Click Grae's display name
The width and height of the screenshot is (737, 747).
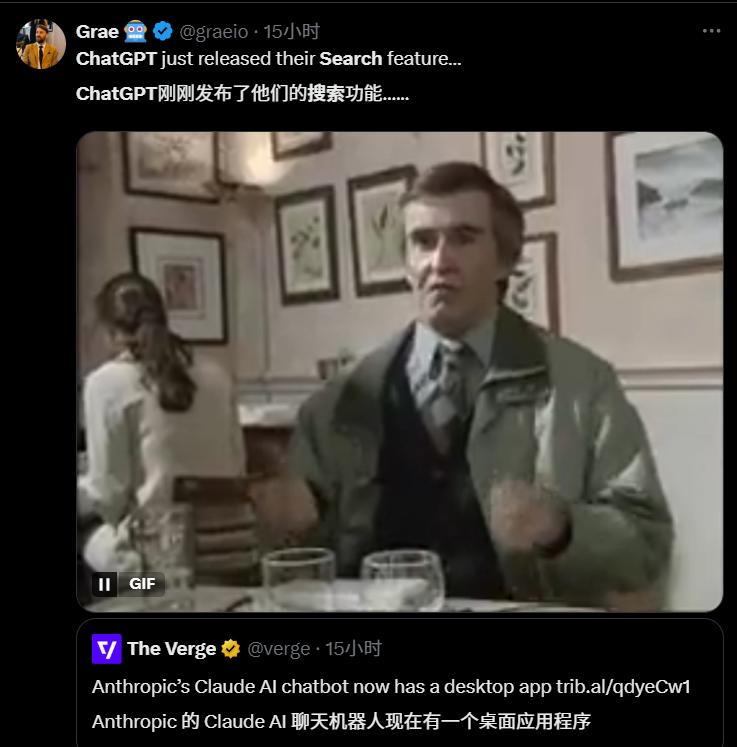pos(97,31)
